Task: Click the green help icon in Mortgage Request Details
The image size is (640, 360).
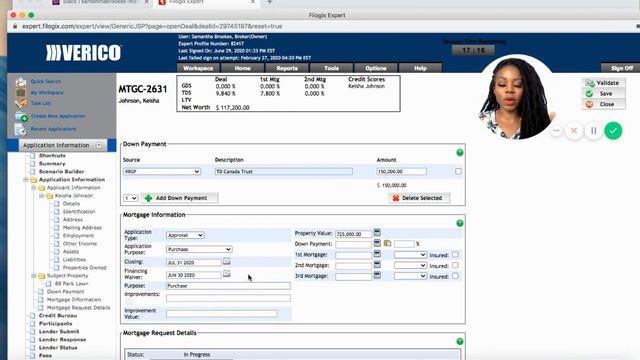Action: [x=460, y=342]
